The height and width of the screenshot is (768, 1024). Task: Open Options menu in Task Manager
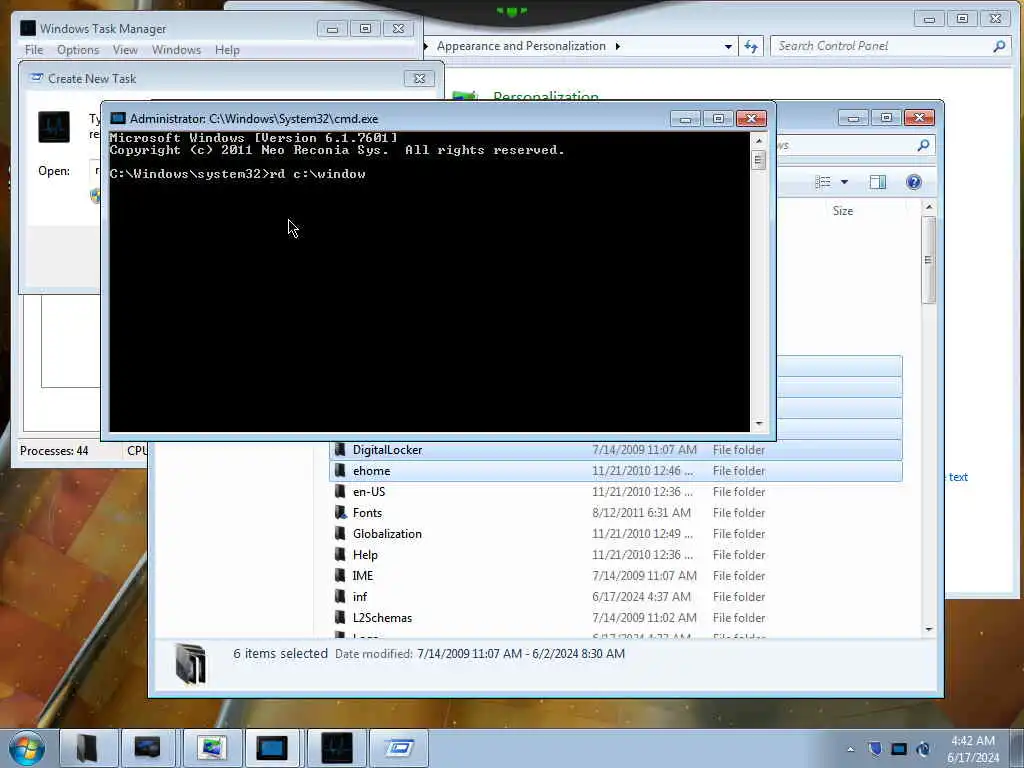(x=78, y=50)
